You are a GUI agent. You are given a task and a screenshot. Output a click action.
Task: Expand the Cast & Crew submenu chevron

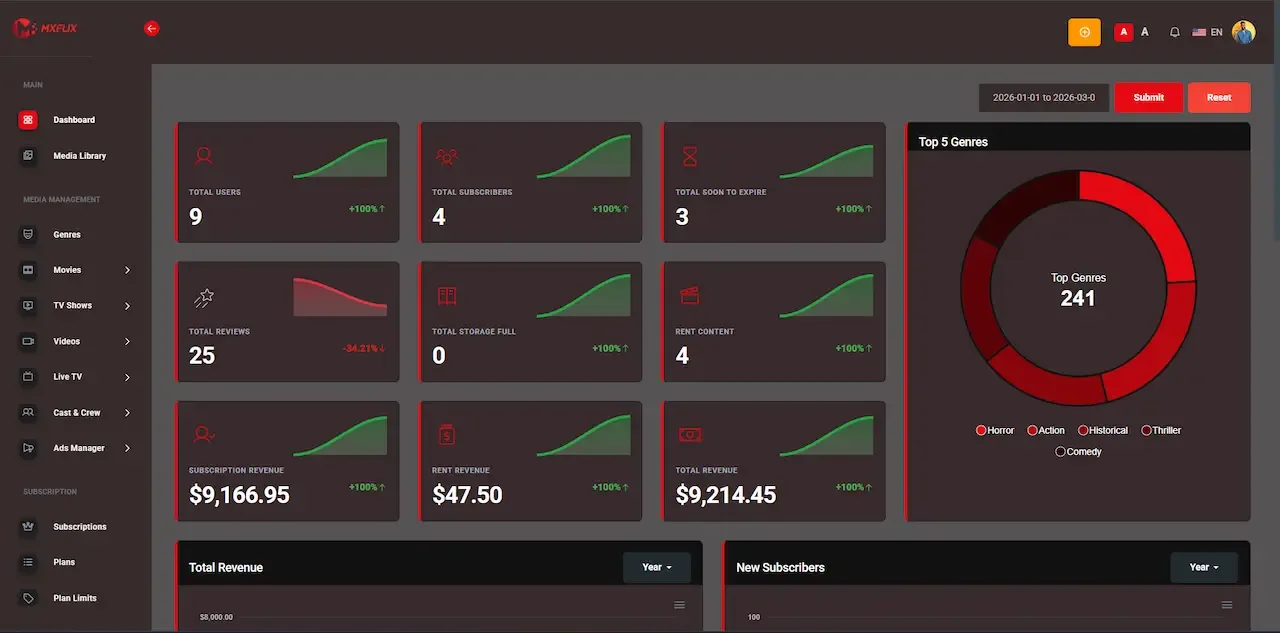(x=127, y=413)
